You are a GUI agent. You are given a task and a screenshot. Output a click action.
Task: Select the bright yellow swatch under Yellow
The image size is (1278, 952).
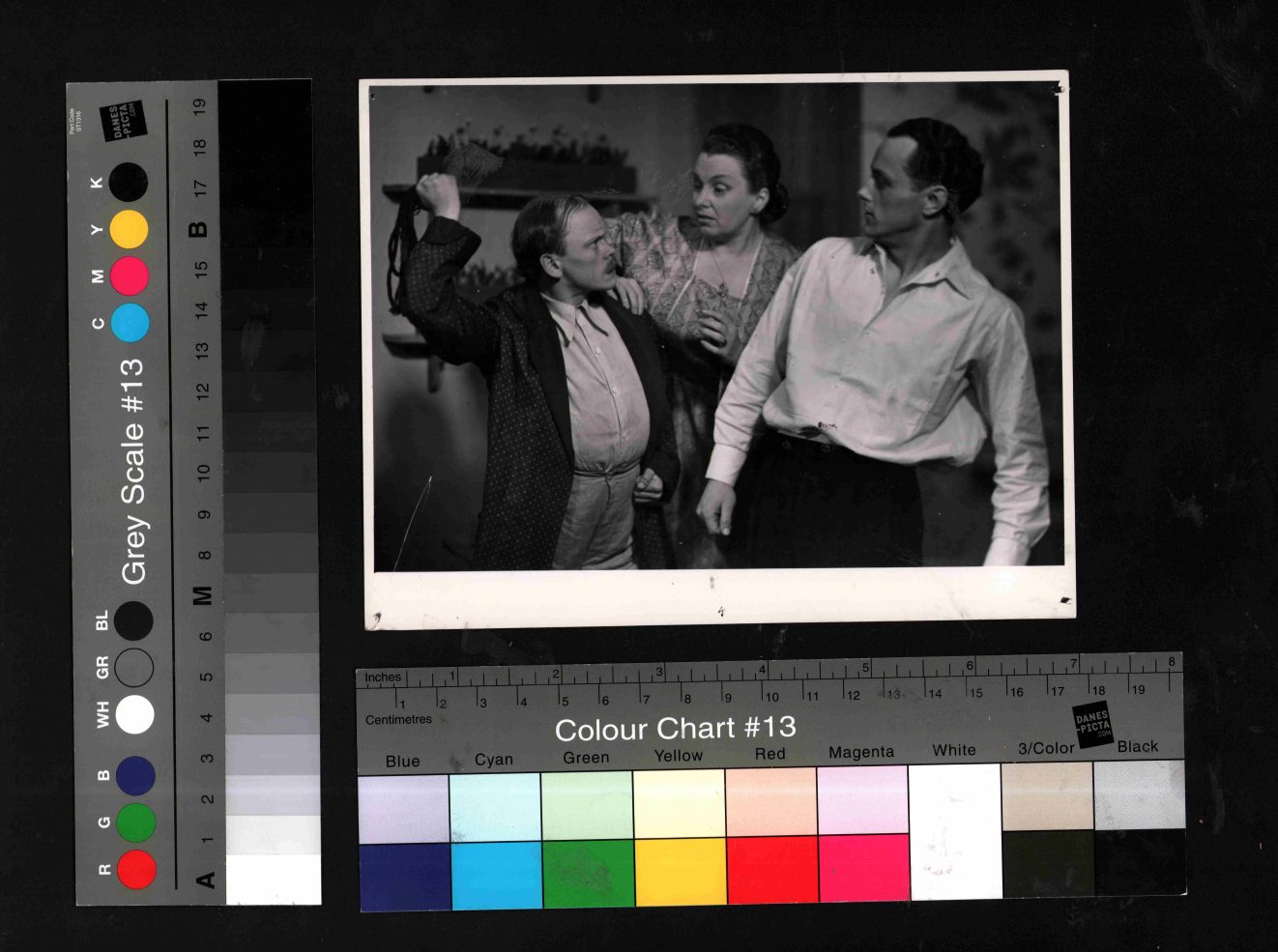[x=680, y=871]
